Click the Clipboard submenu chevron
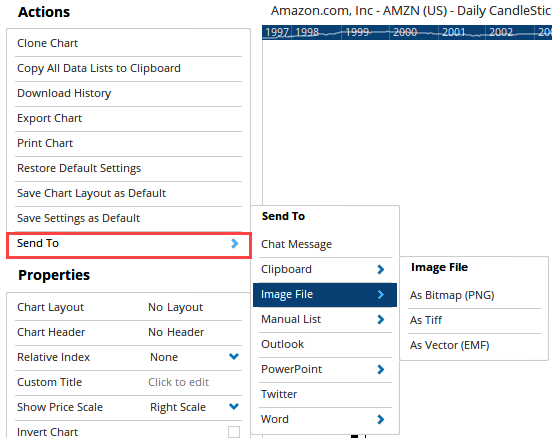The image size is (552, 438). click(381, 269)
